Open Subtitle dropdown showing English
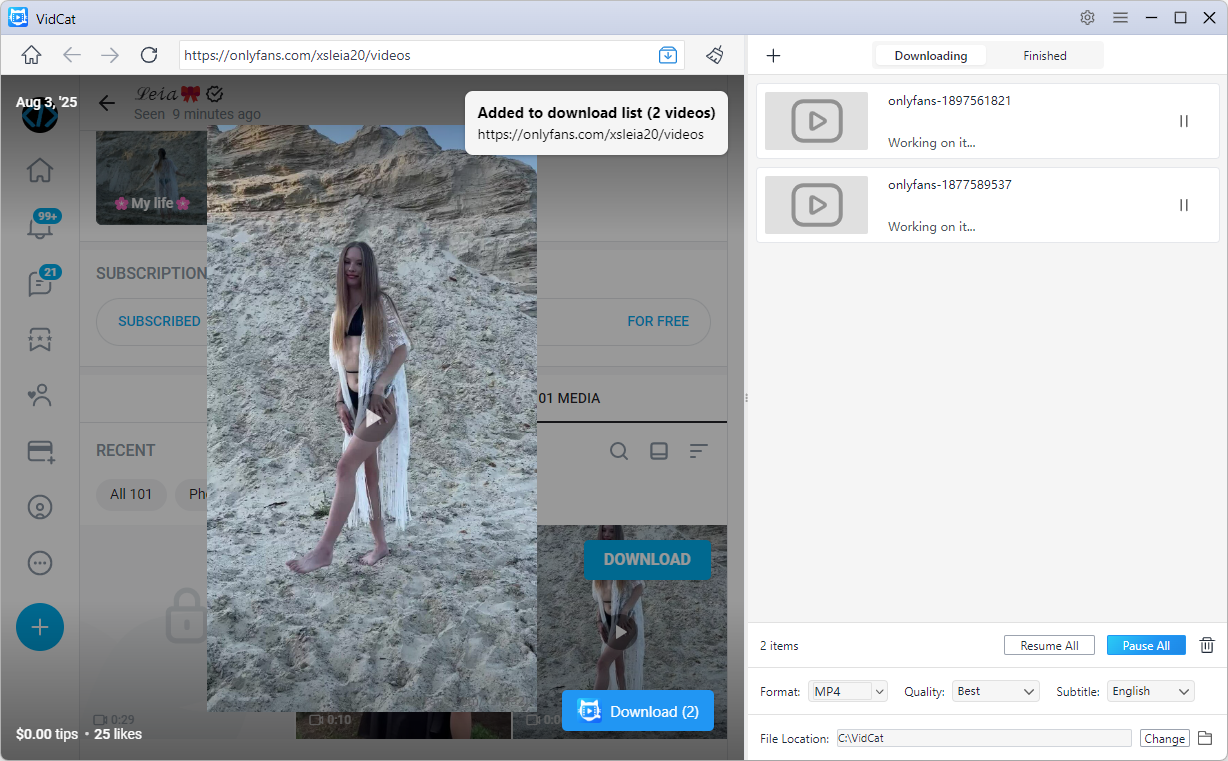Viewport: 1228px width, 761px height. pos(1151,691)
